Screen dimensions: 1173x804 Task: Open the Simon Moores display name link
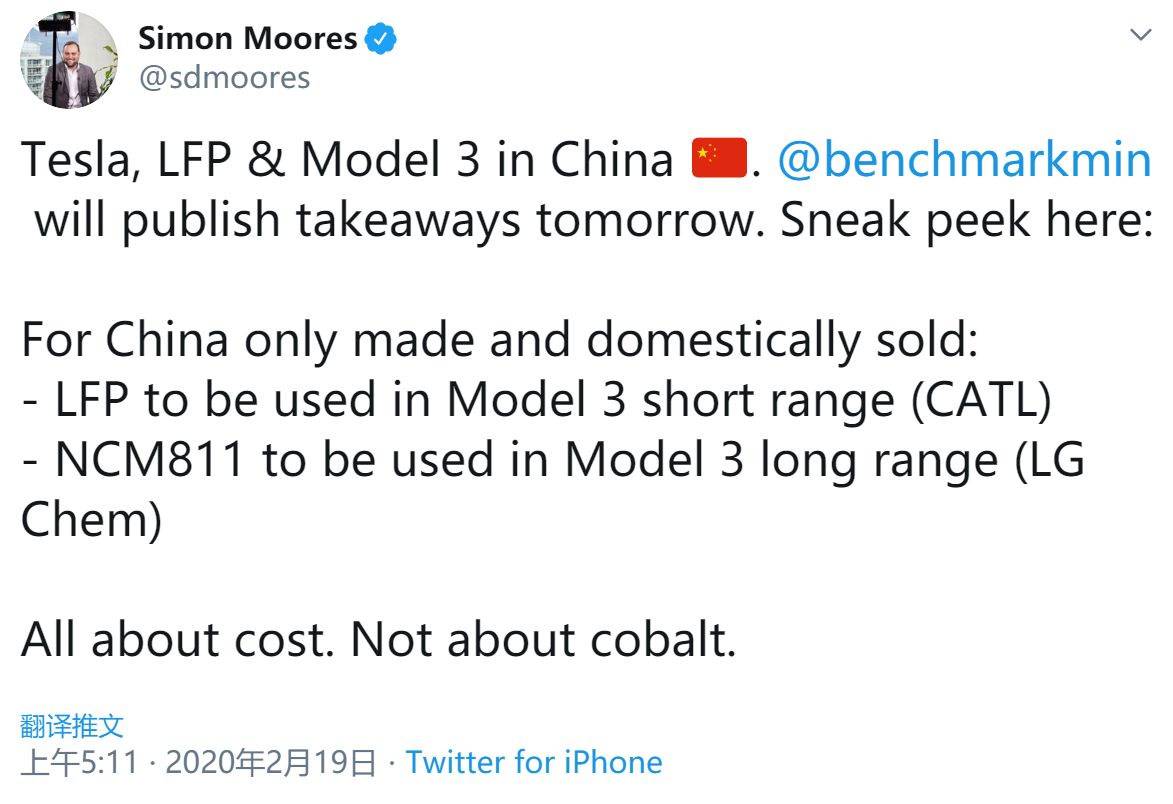coord(247,39)
